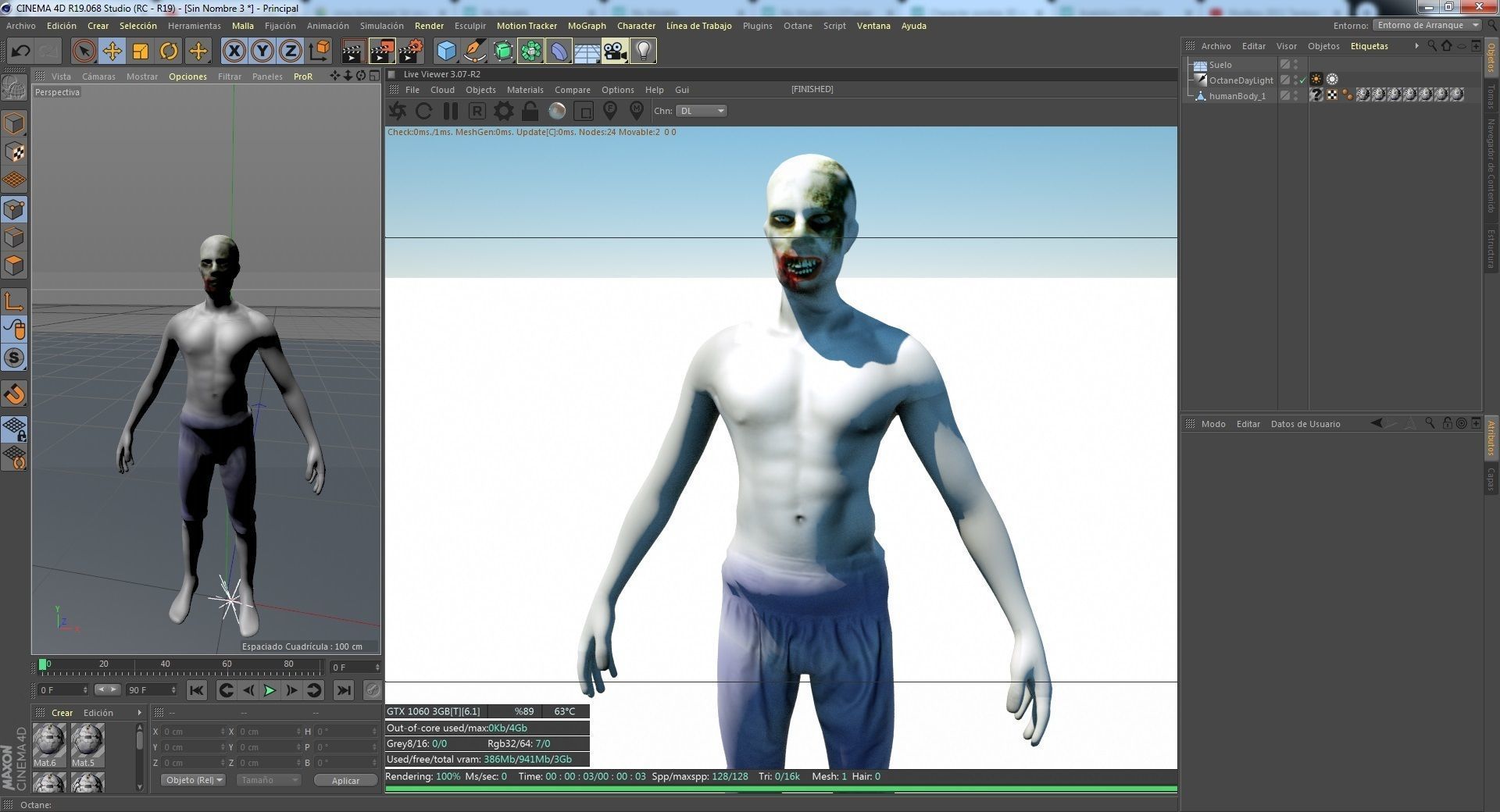The width and height of the screenshot is (1500, 812).
Task: Select the humanBody_1 object
Action: (1237, 96)
